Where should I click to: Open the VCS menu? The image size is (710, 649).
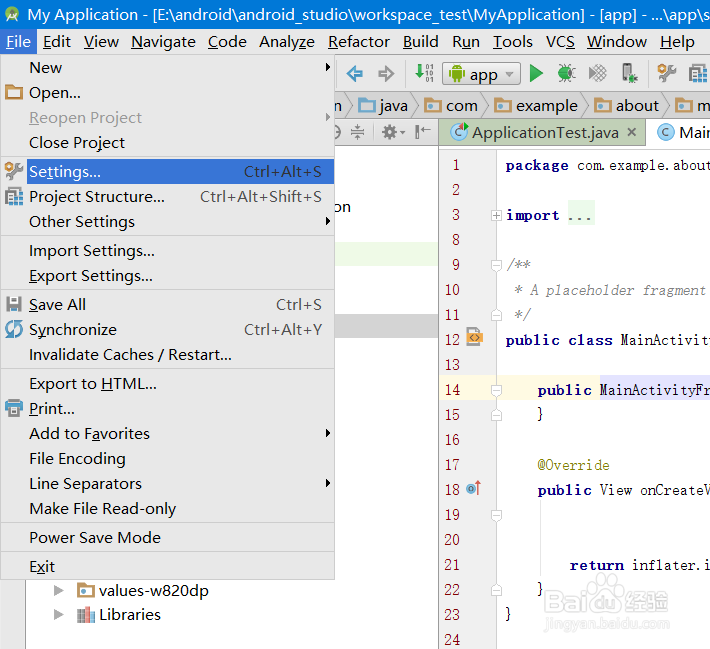coord(560,42)
